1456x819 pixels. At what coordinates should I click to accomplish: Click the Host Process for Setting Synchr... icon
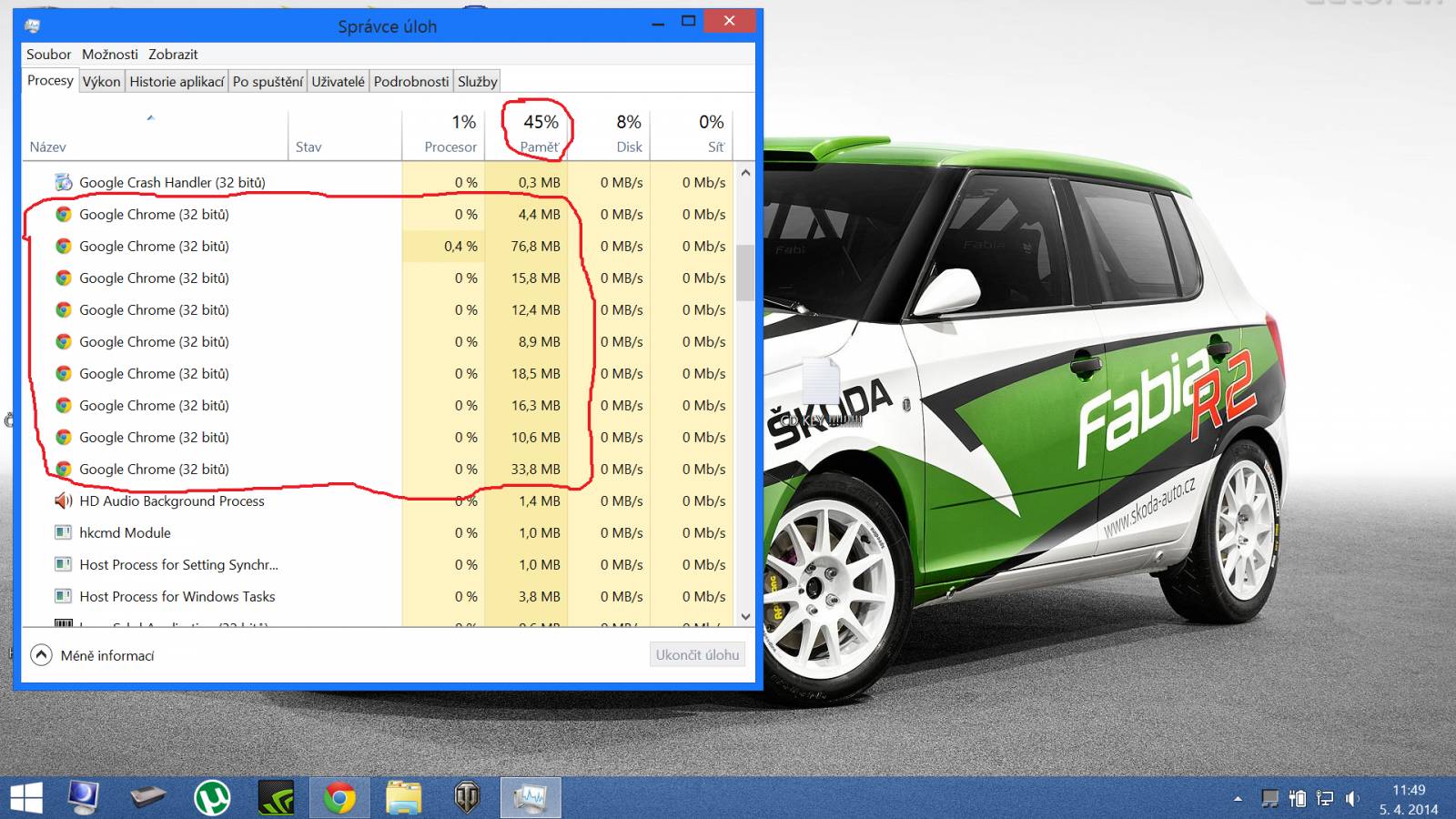[63, 564]
